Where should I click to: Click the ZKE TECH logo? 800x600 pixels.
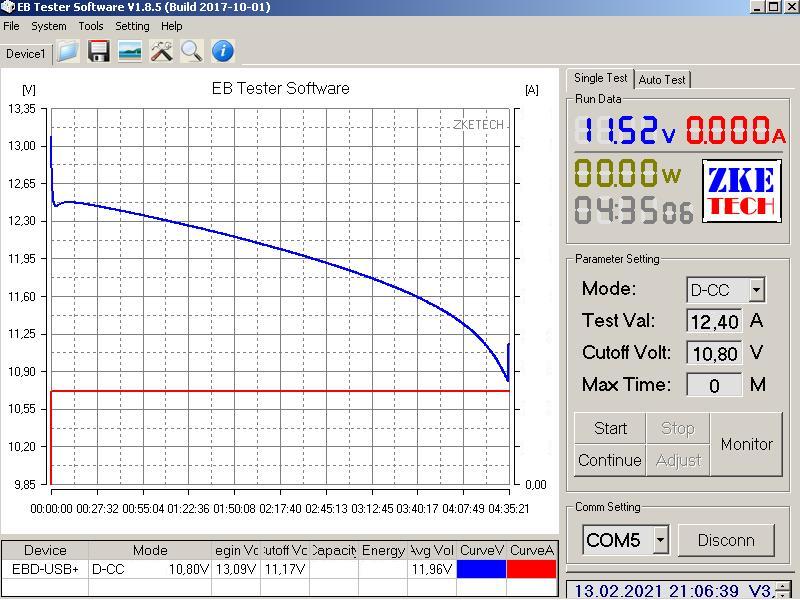click(x=742, y=191)
